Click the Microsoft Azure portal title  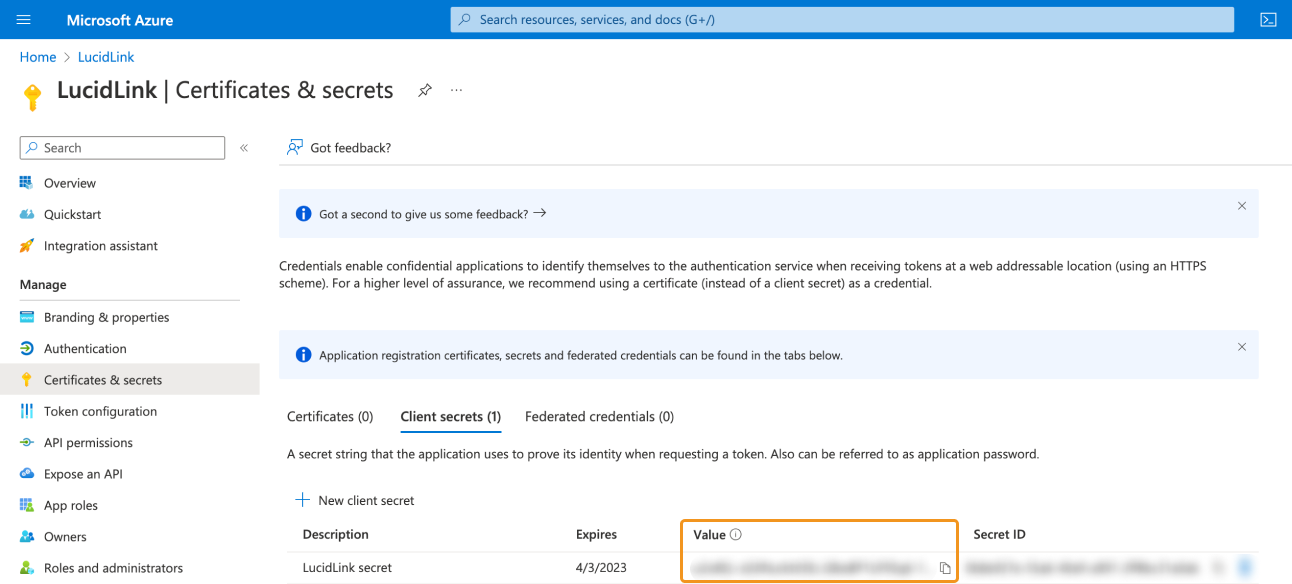[x=120, y=20]
